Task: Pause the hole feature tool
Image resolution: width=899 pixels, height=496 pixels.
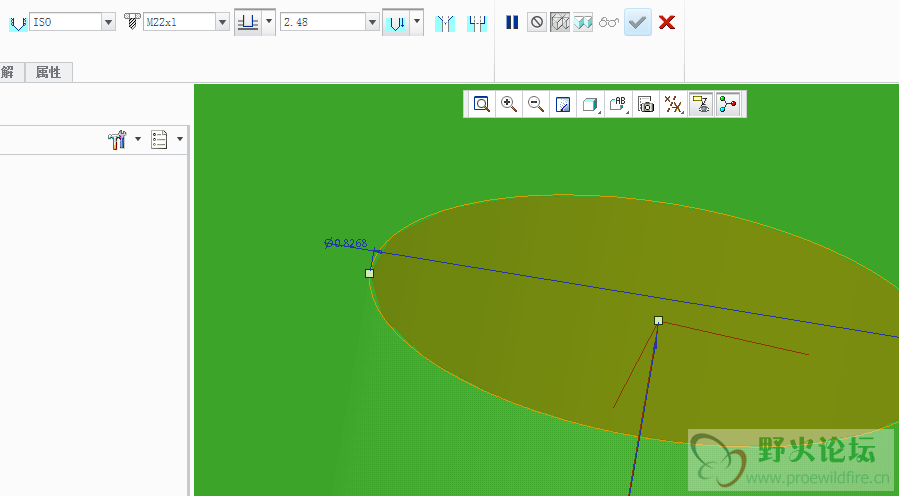Action: point(512,22)
